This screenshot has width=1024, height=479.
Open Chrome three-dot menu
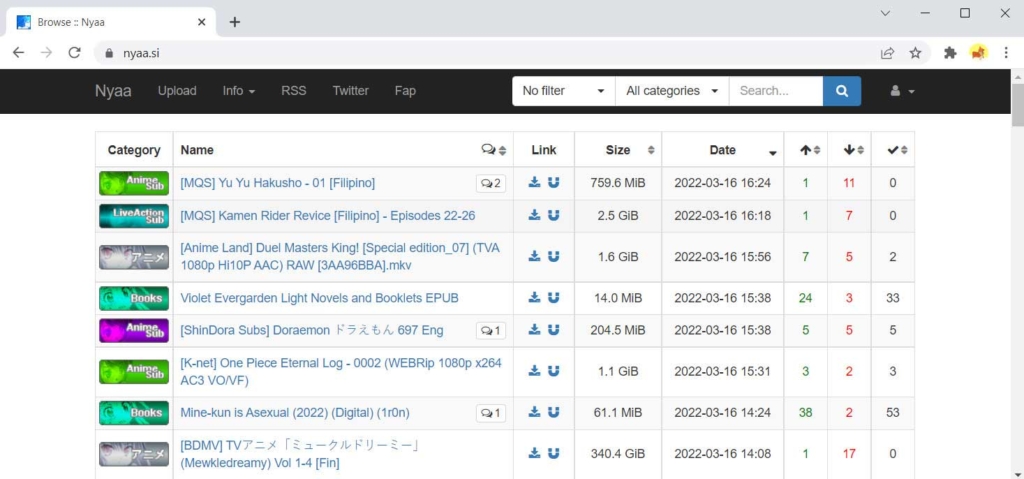click(x=1006, y=54)
